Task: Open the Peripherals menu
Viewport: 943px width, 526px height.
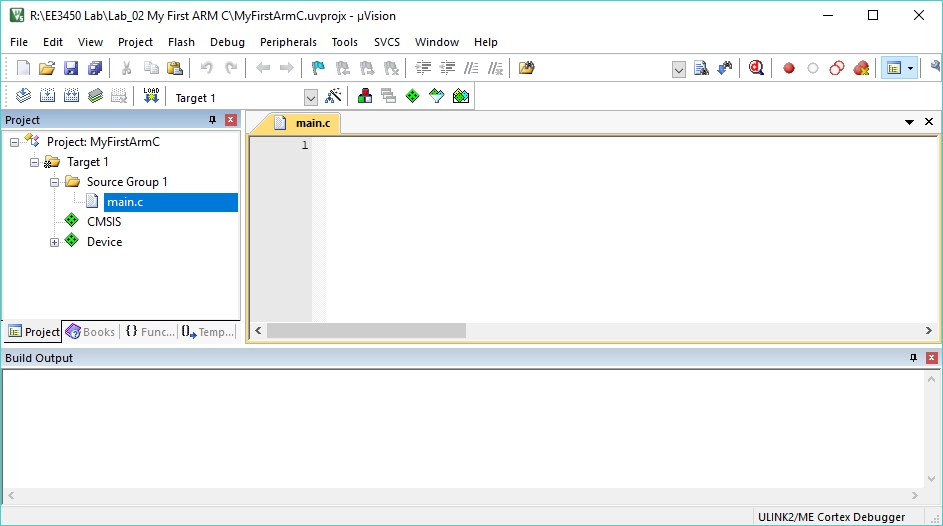Action: [x=288, y=42]
